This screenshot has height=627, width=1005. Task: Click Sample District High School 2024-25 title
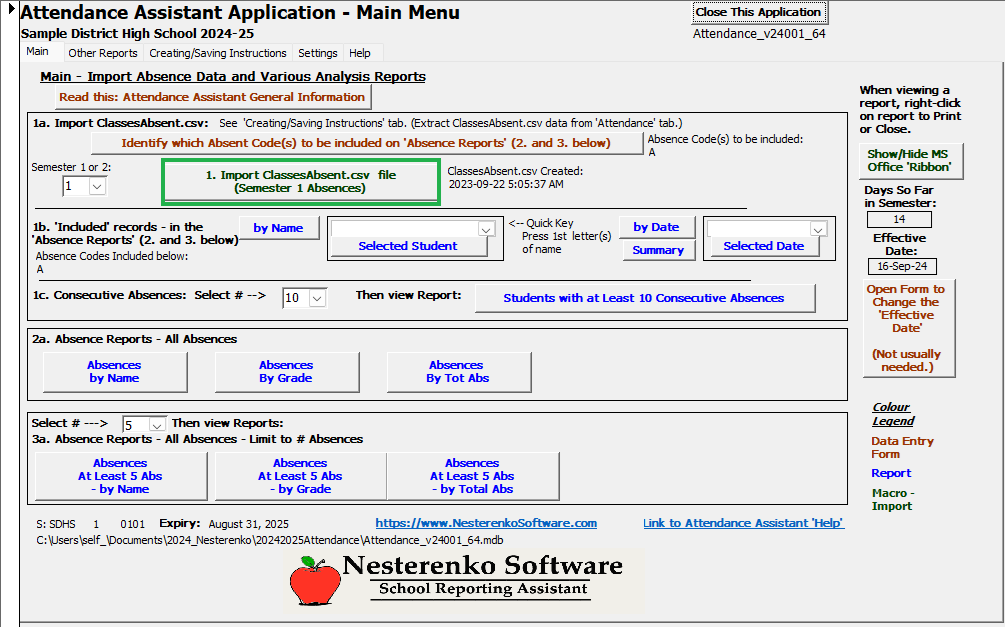click(x=137, y=34)
